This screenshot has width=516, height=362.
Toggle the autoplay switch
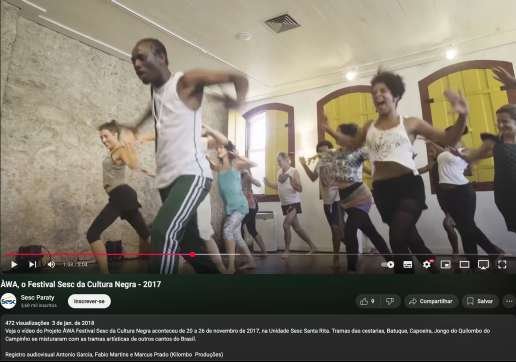(x=388, y=264)
